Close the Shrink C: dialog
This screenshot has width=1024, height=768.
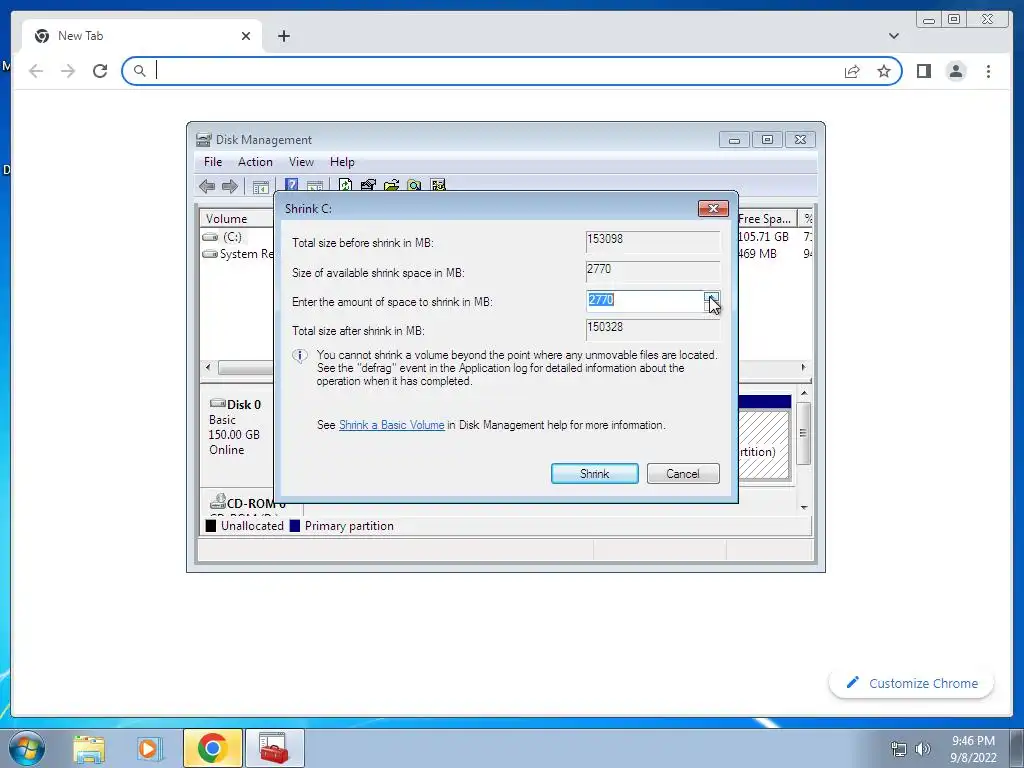tap(713, 208)
